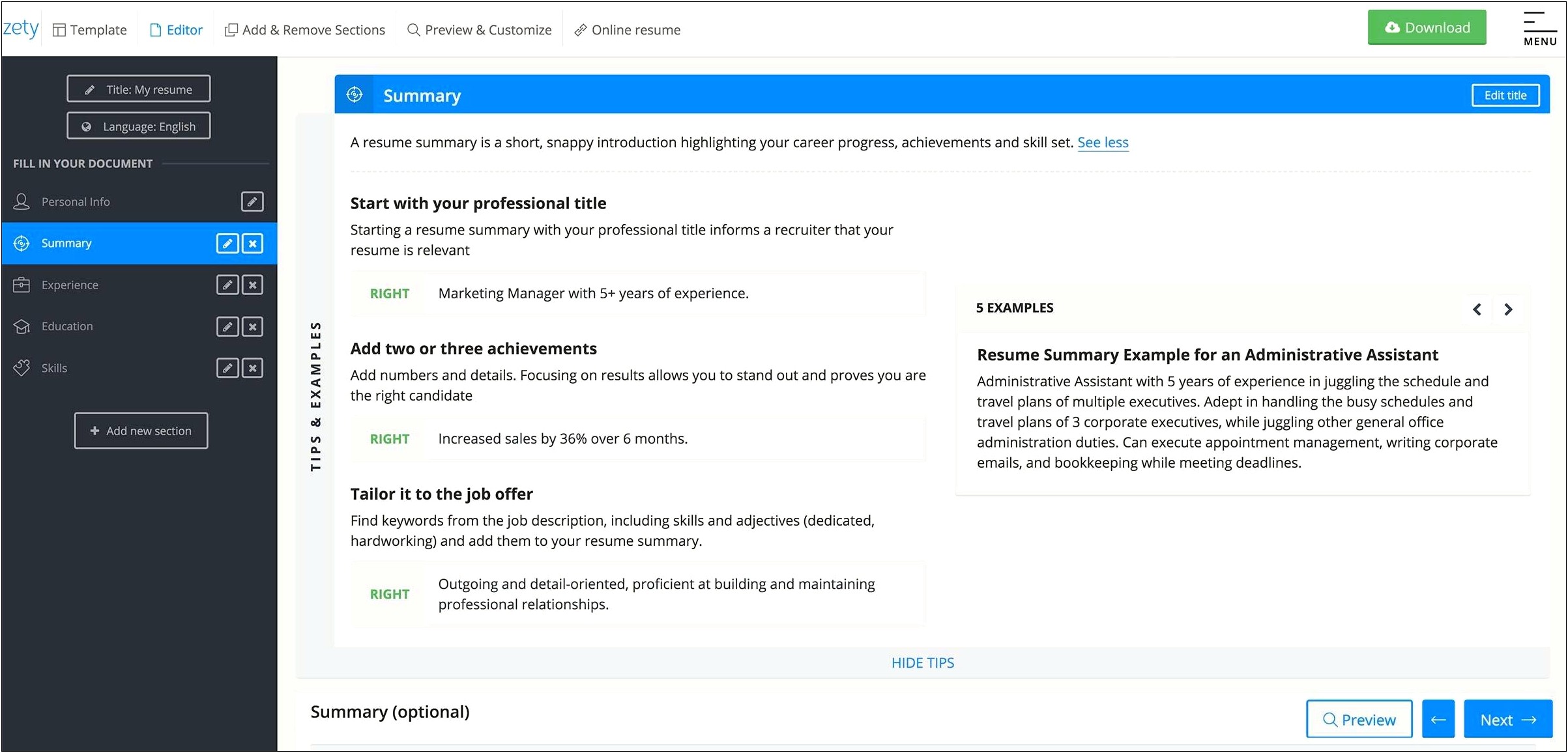This screenshot has width=1568, height=753.
Task: Click the Skills edit pencil icon
Action: coord(228,367)
